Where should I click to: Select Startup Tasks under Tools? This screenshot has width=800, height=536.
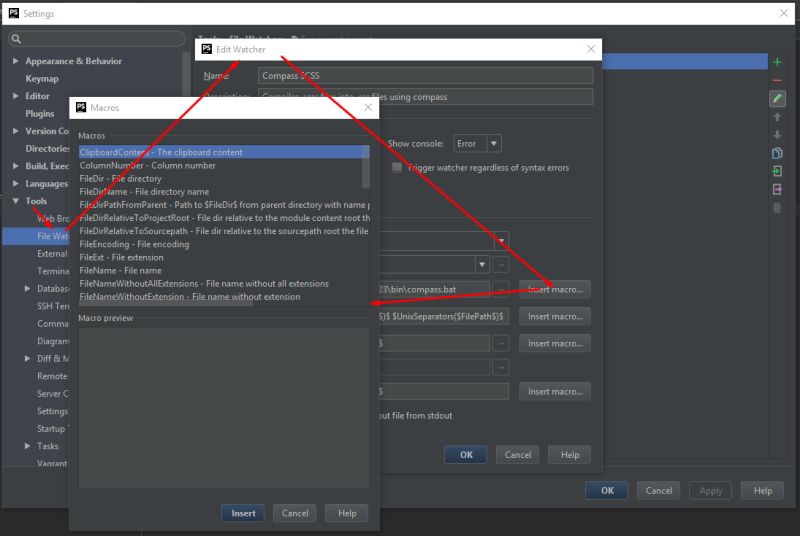point(53,429)
